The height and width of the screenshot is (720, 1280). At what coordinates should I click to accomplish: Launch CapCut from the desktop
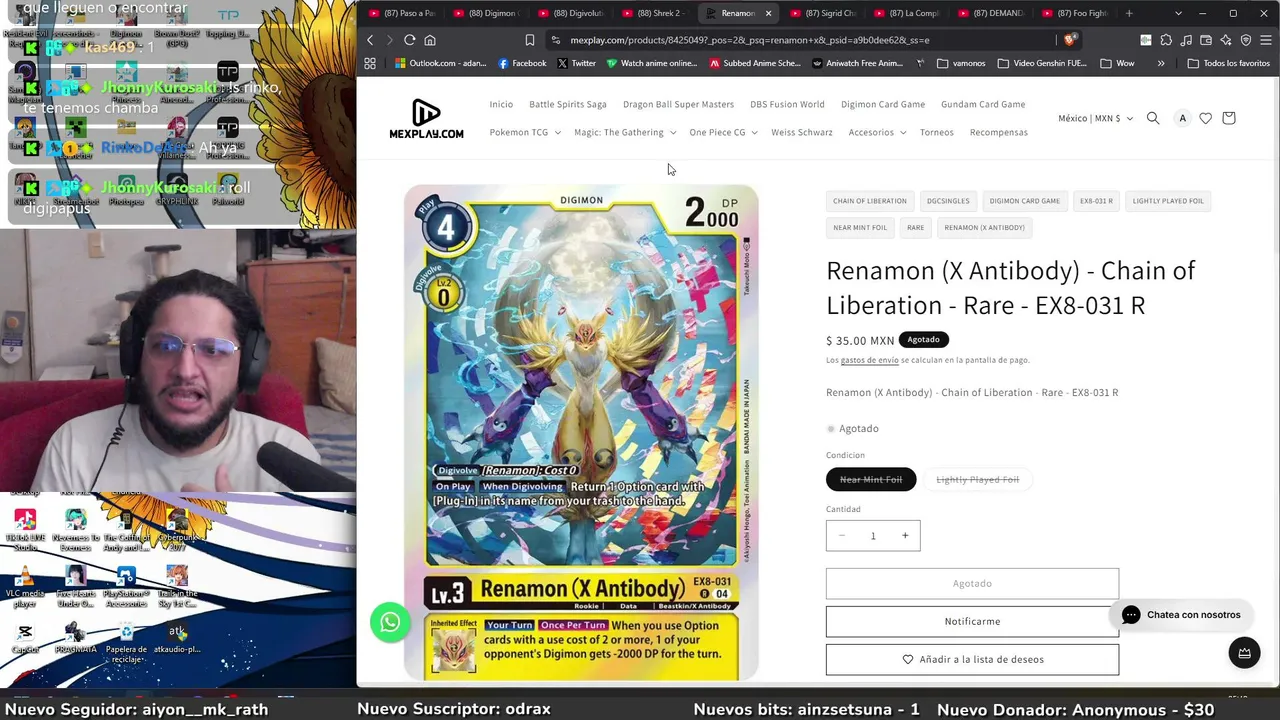click(25, 638)
